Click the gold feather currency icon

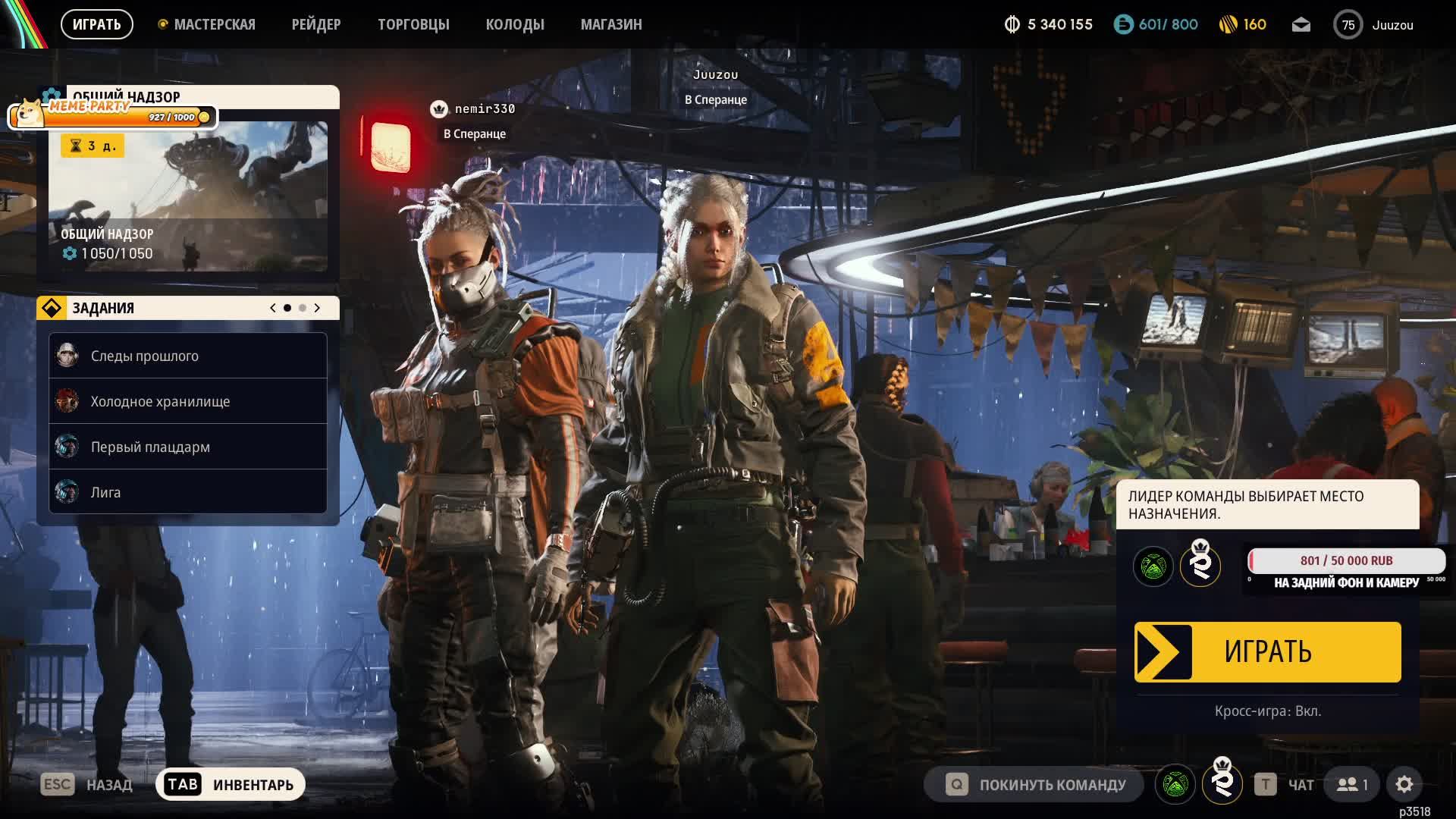(1228, 25)
